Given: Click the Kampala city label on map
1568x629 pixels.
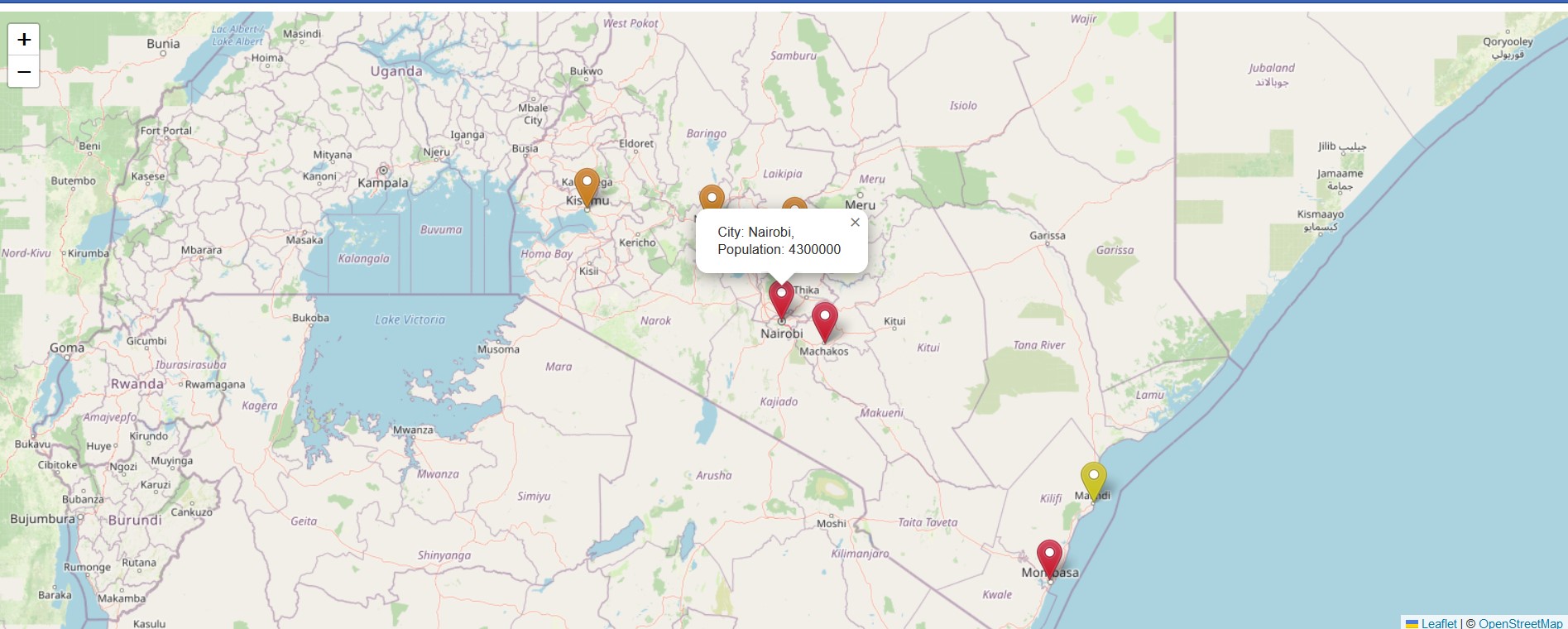Looking at the screenshot, I should coord(382,183).
